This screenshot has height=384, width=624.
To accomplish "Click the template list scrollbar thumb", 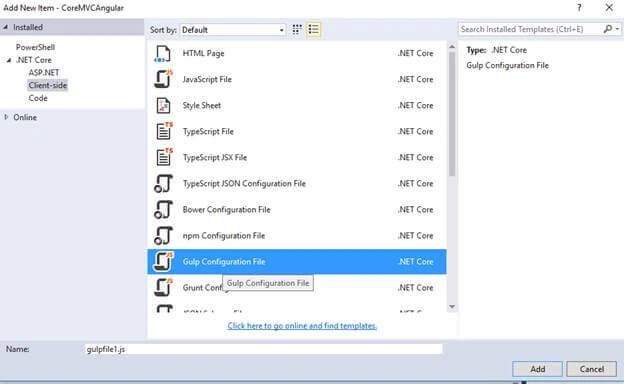I will click(x=452, y=113).
